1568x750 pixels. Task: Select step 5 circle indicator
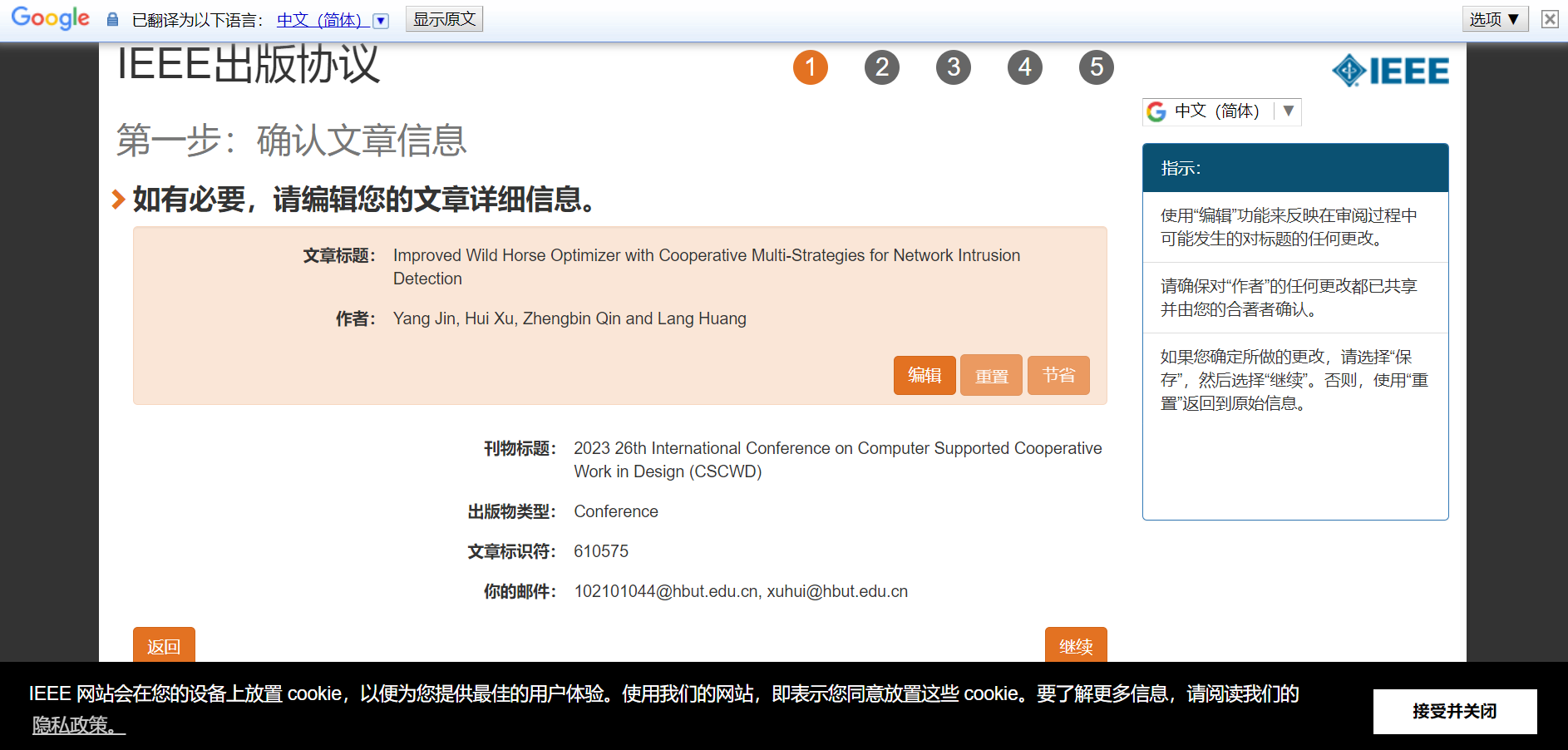tap(1097, 67)
